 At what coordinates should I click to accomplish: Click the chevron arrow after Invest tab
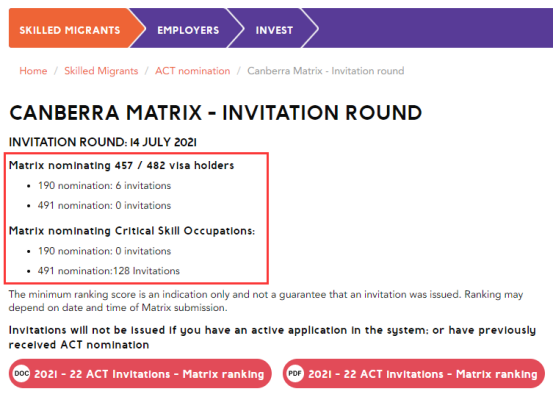(310, 28)
